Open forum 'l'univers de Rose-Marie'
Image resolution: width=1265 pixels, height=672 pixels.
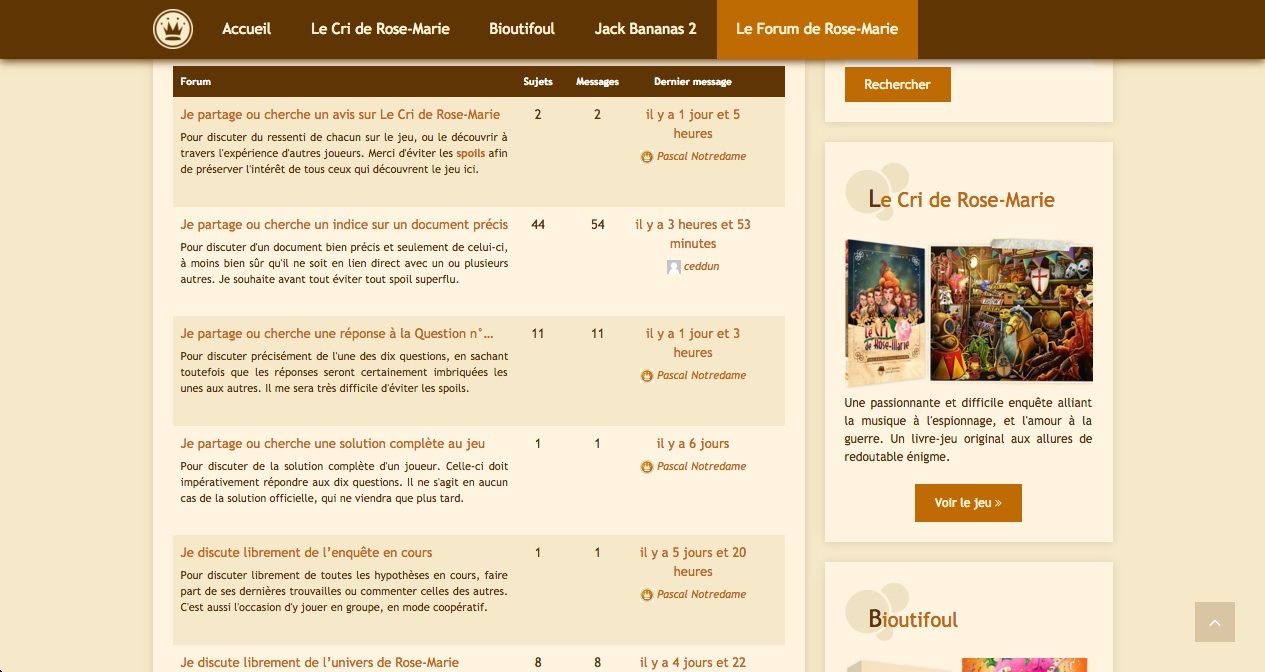(x=320, y=663)
